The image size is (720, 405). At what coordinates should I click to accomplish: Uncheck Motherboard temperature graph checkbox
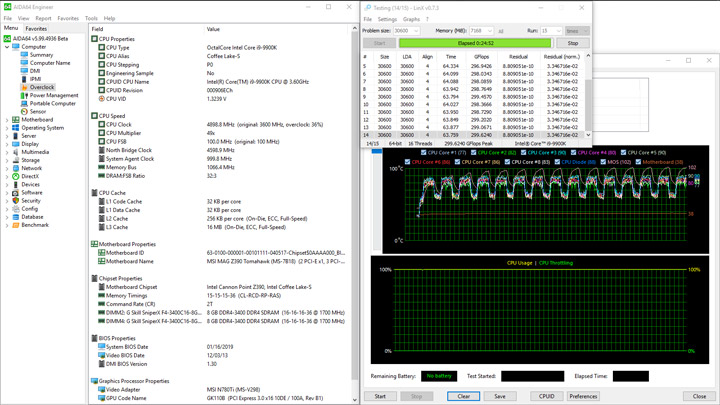(x=638, y=162)
